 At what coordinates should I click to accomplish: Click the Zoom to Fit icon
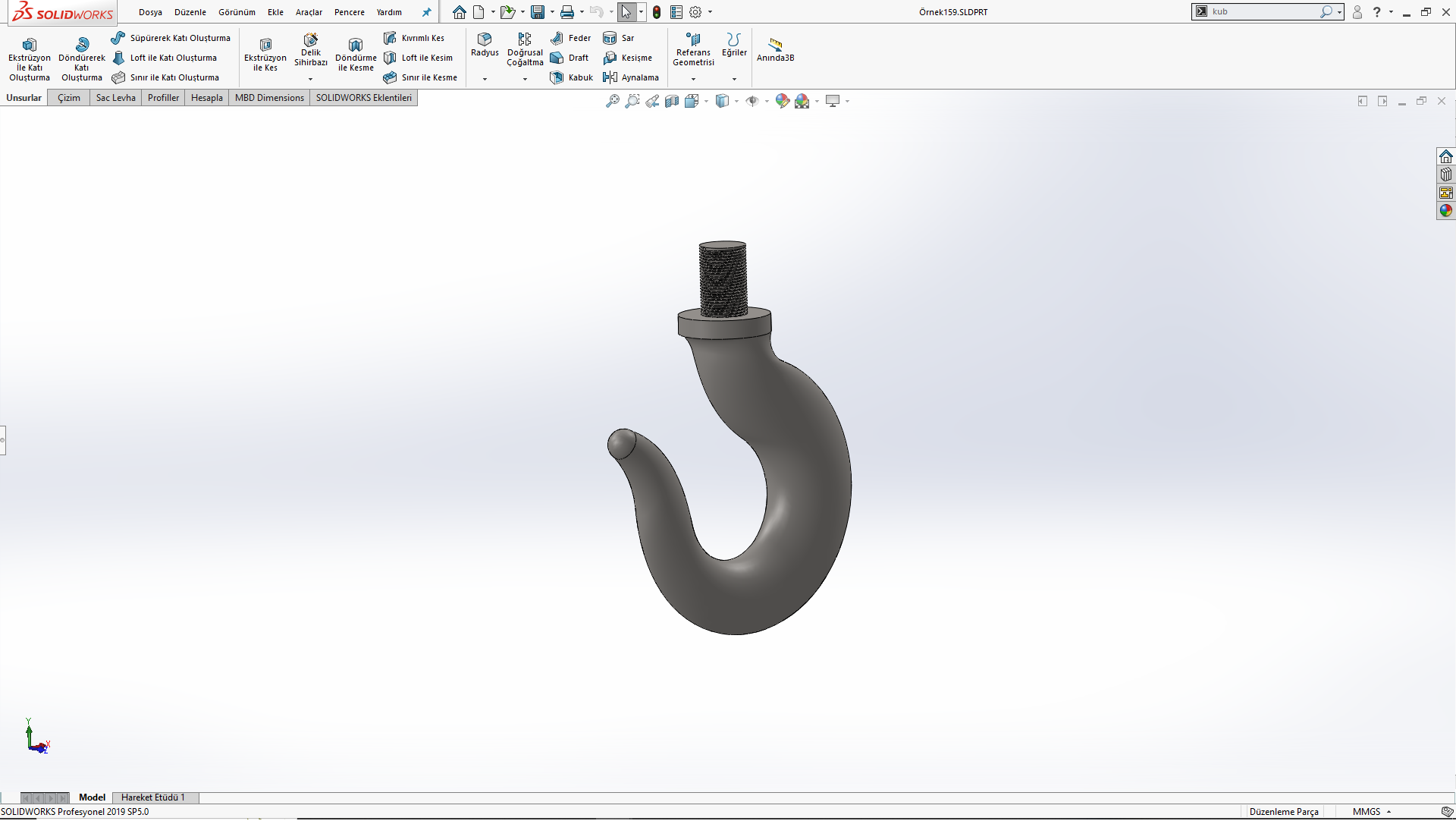612,101
